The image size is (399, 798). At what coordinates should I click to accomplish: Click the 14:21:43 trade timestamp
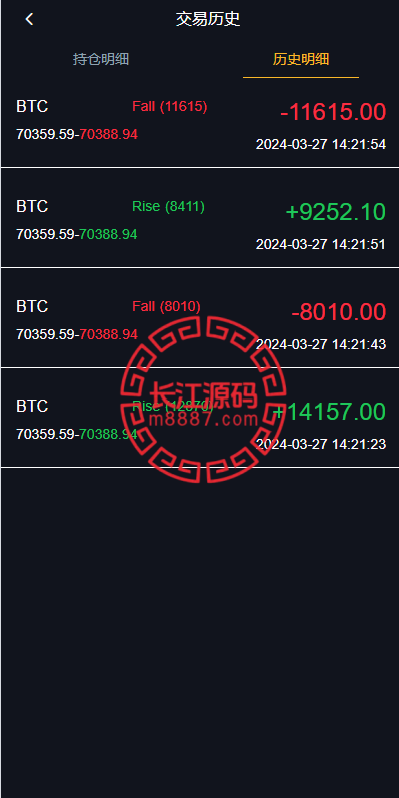pyautogui.click(x=321, y=344)
